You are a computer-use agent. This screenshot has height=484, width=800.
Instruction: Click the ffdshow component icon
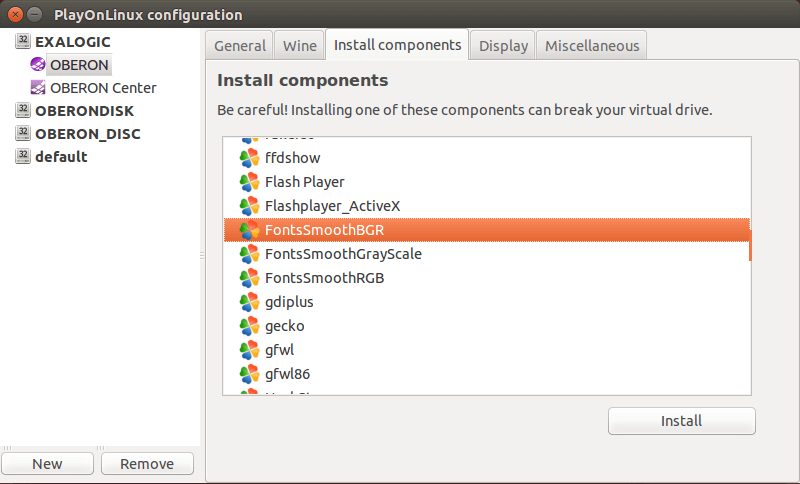coord(249,158)
